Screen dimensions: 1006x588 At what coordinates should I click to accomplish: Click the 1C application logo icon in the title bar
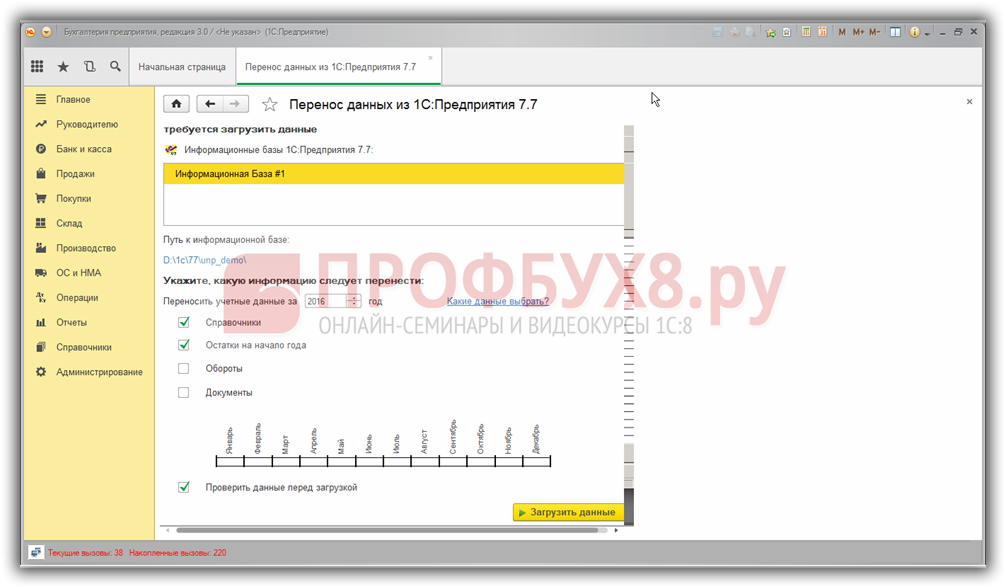point(30,31)
